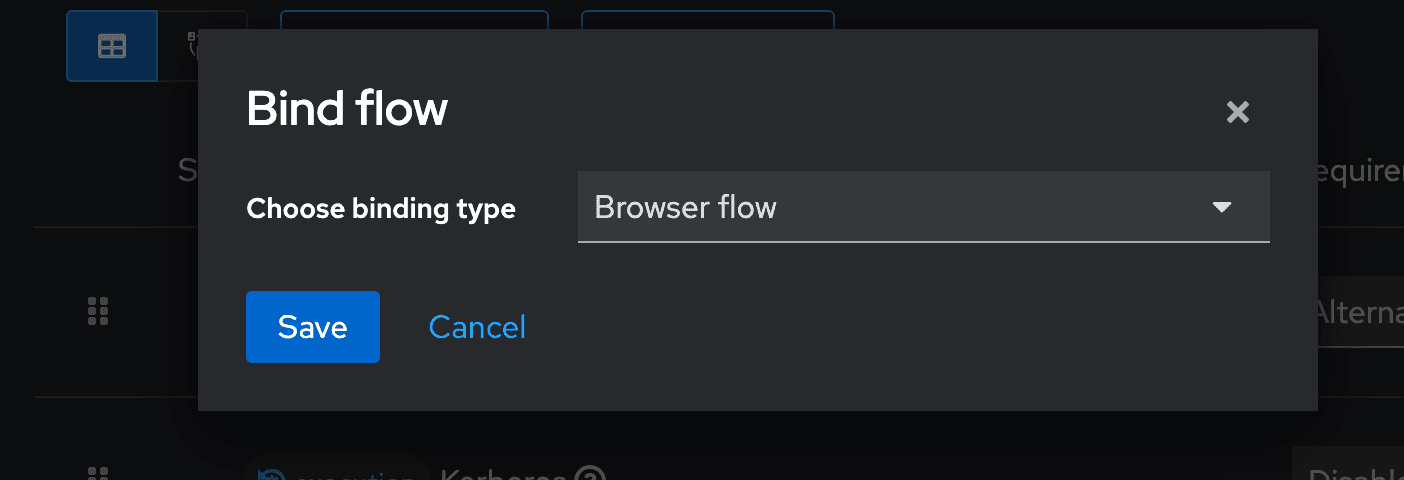Save the flow binding
The width and height of the screenshot is (1404, 480).
click(x=312, y=327)
